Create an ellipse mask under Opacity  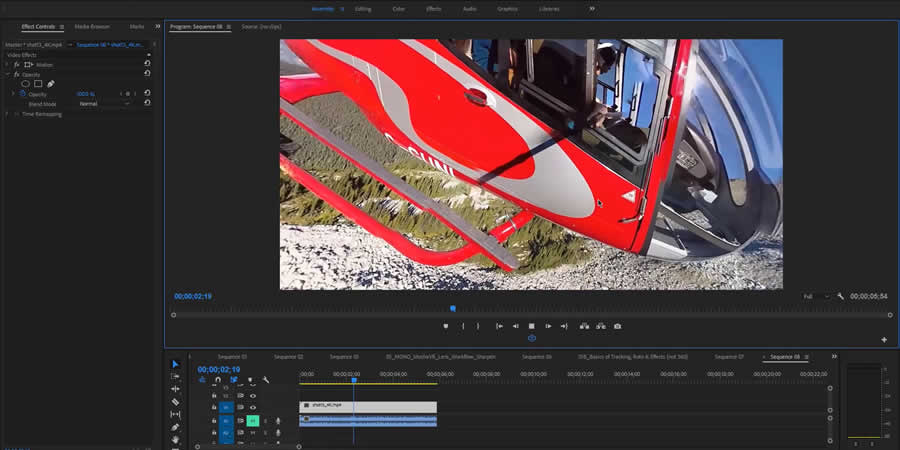[27, 84]
